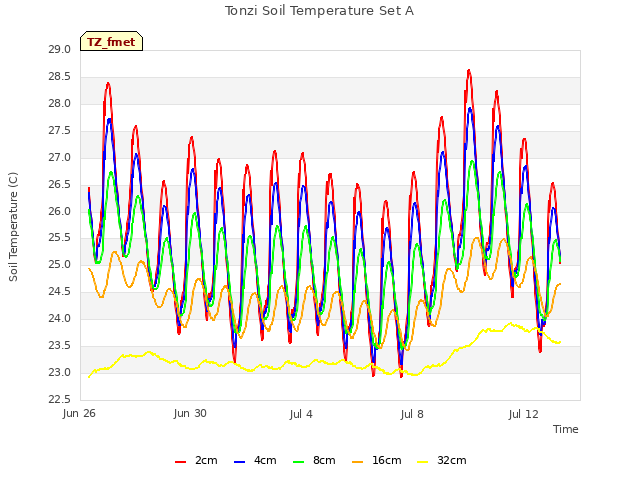640x480 pixels.
Task: Select the 2cm legend label
Action: tap(206, 460)
